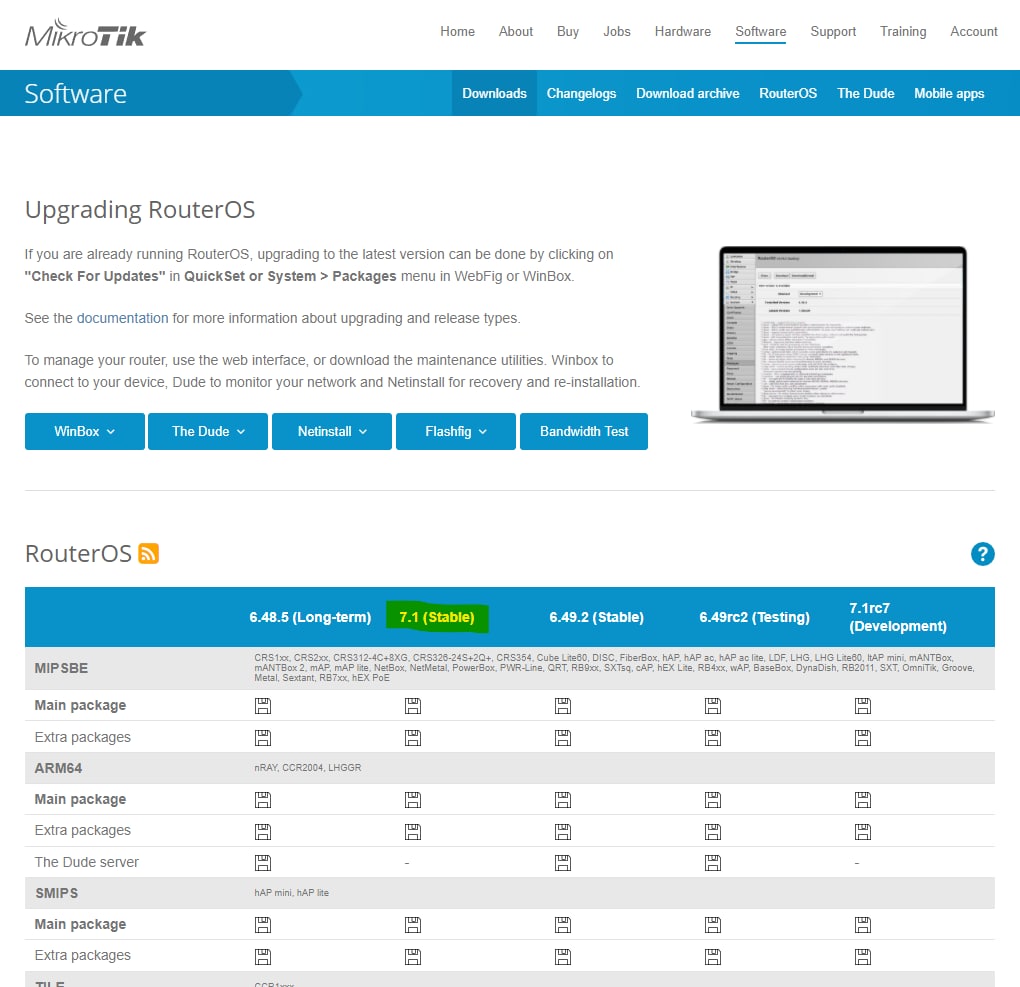
Task: Click the SMIPS section row label
Action: click(57, 893)
